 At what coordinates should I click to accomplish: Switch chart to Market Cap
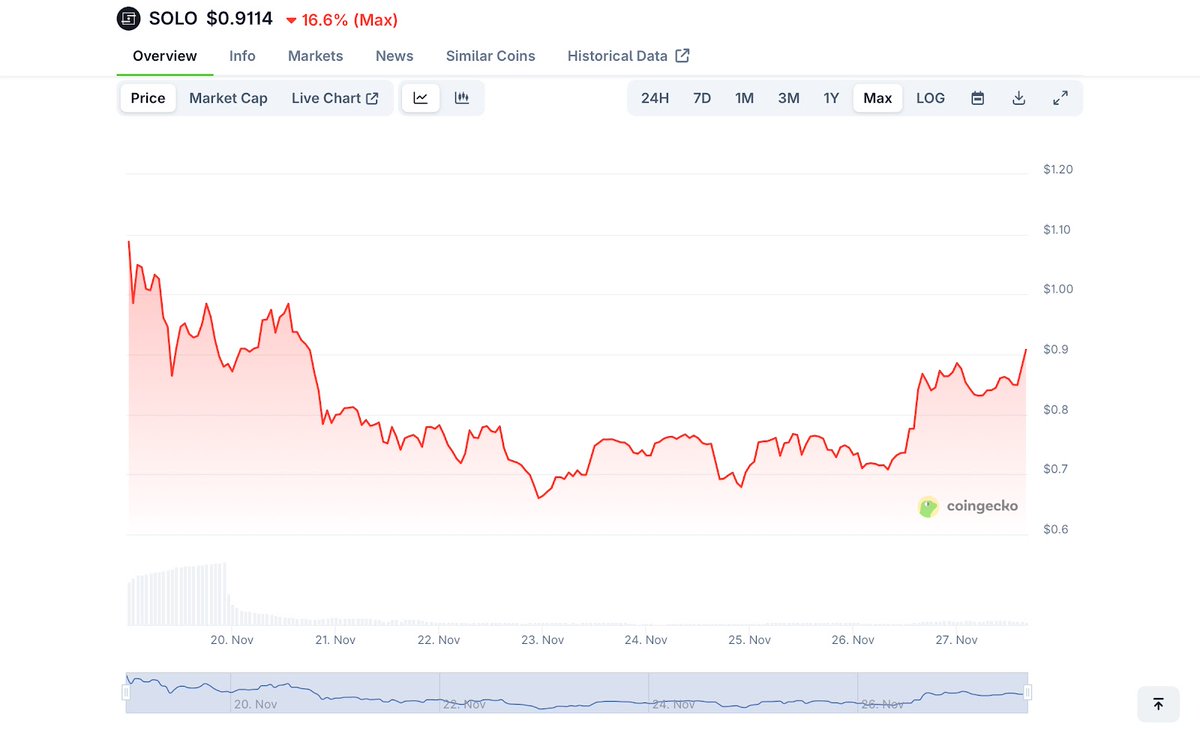point(228,98)
